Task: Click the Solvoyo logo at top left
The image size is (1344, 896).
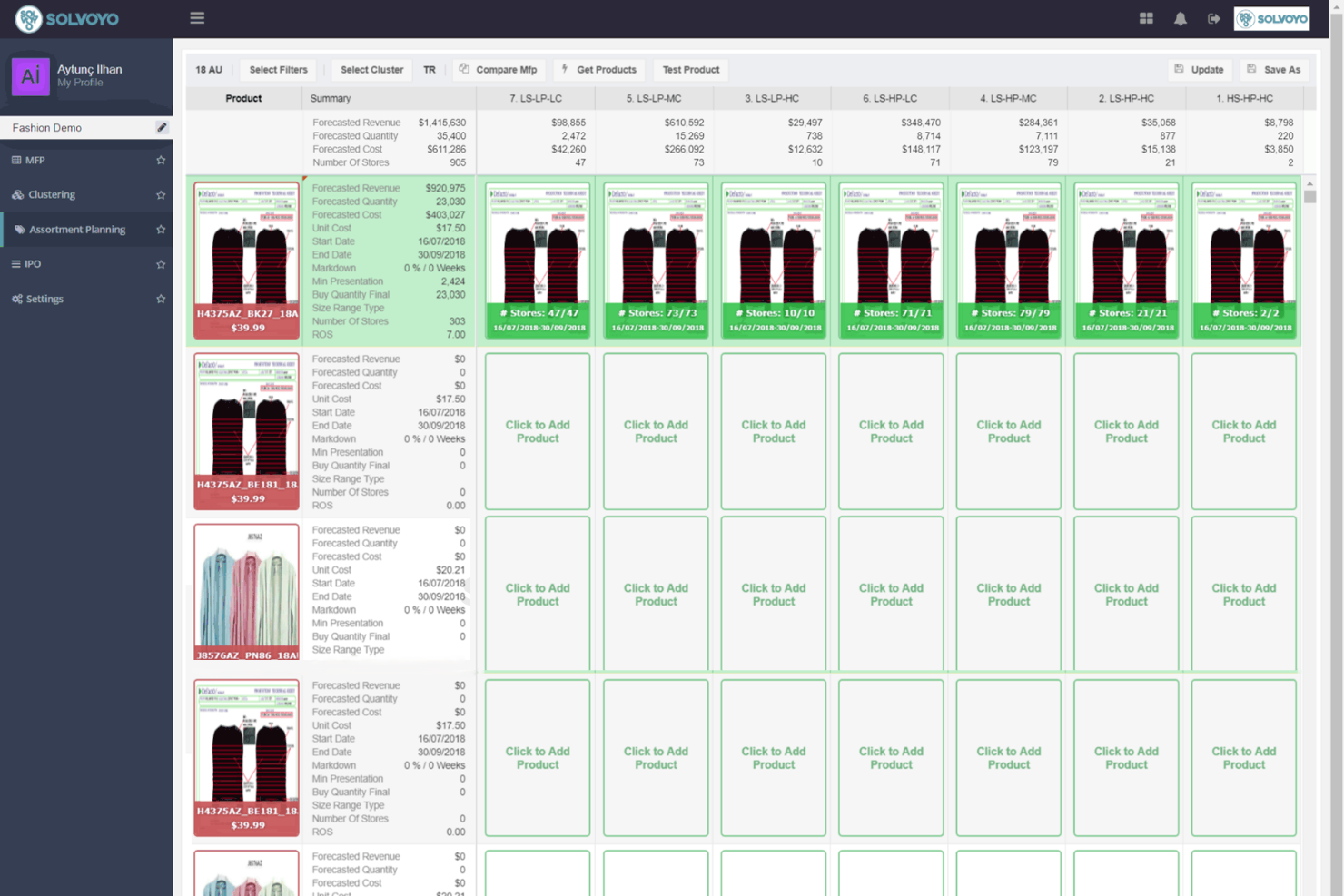Action: (x=67, y=18)
